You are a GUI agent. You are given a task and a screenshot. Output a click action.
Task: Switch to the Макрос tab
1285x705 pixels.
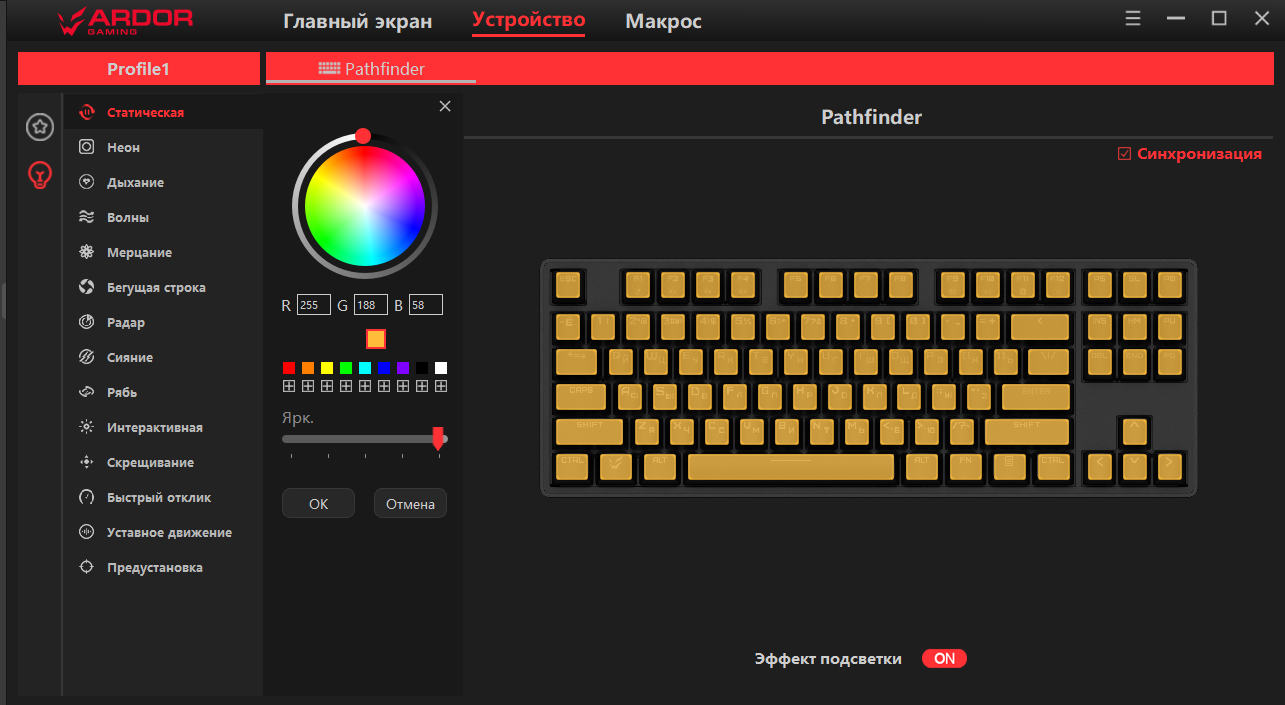click(663, 21)
